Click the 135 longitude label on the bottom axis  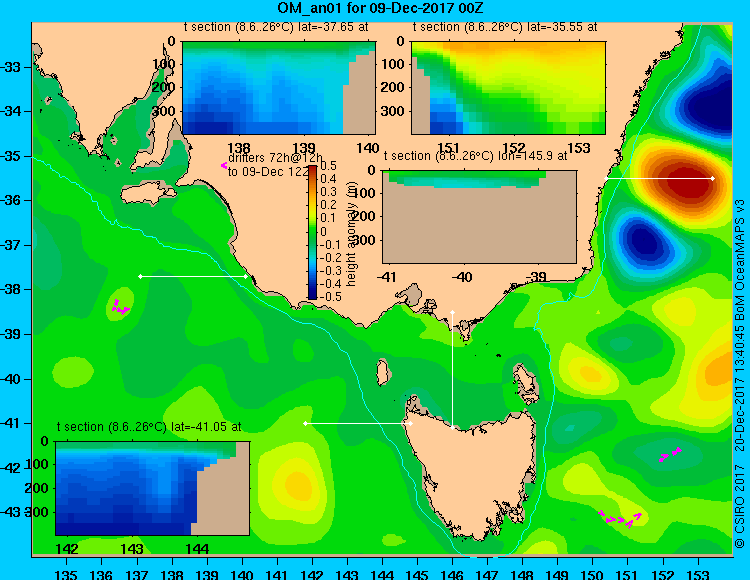click(66, 574)
